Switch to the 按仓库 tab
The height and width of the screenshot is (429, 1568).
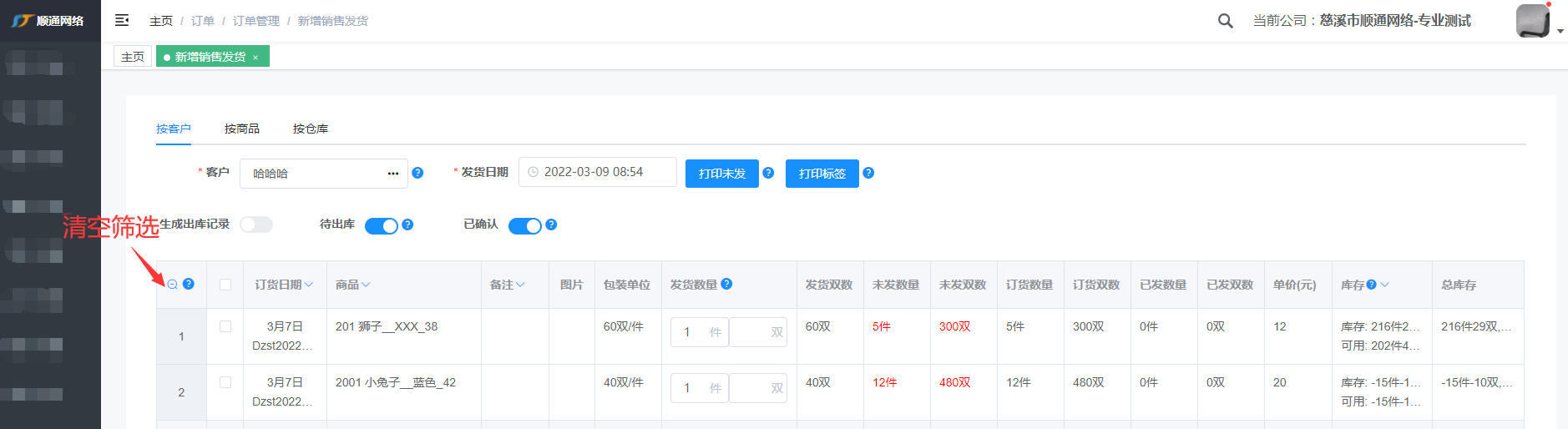(x=310, y=129)
